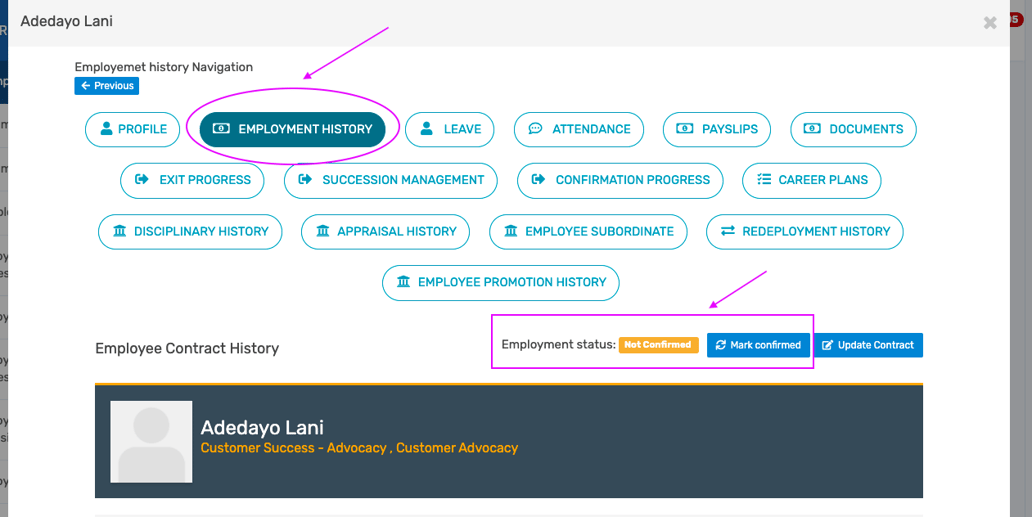The height and width of the screenshot is (517, 1032).
Task: Click the money icon on Documents
Action: 813,129
